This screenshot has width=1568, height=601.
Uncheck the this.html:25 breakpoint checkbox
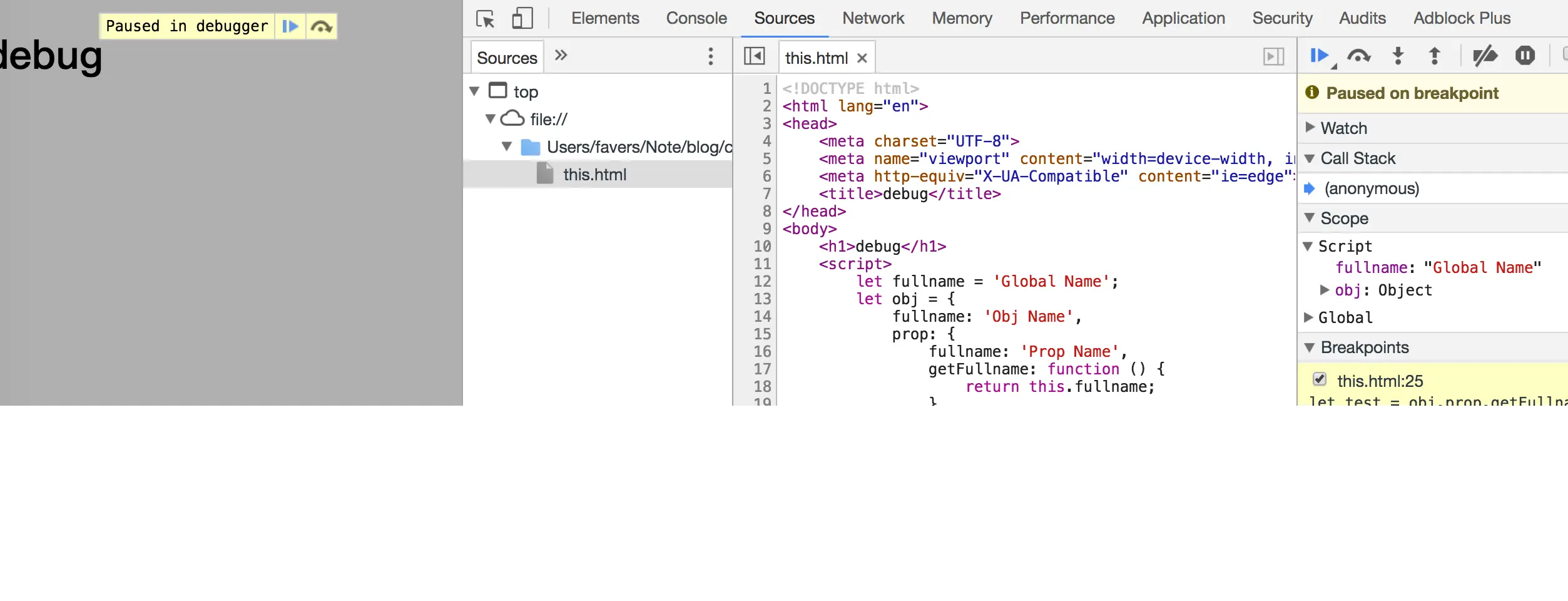1320,379
